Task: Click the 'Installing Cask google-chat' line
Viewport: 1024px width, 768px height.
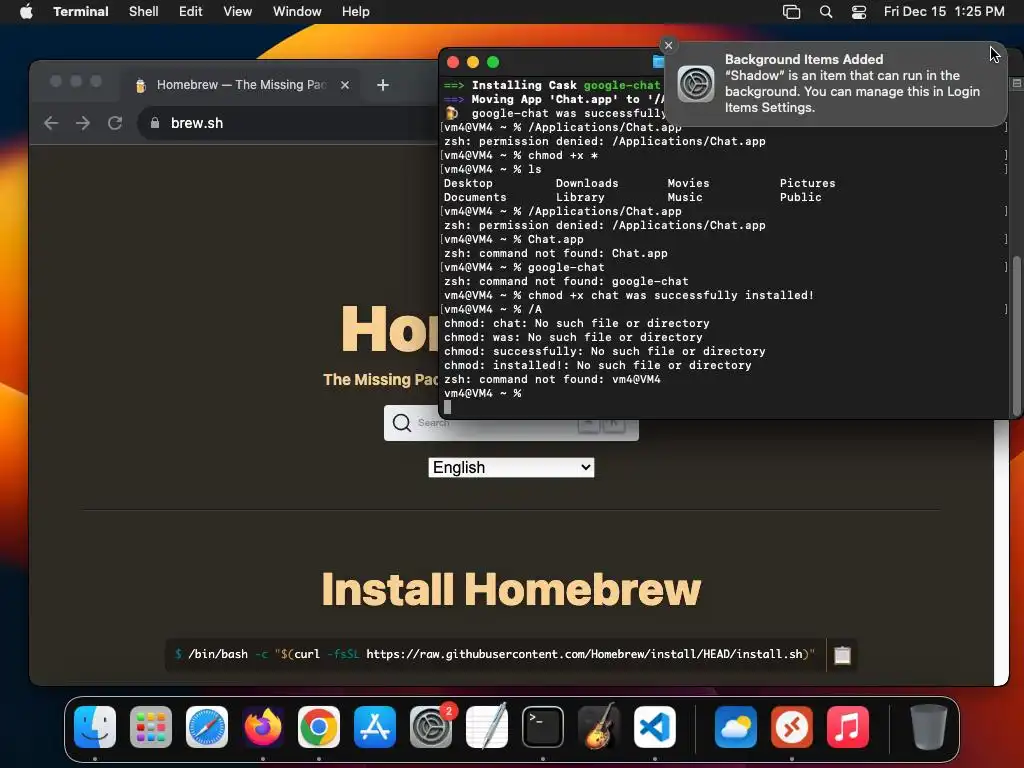Action: point(552,86)
